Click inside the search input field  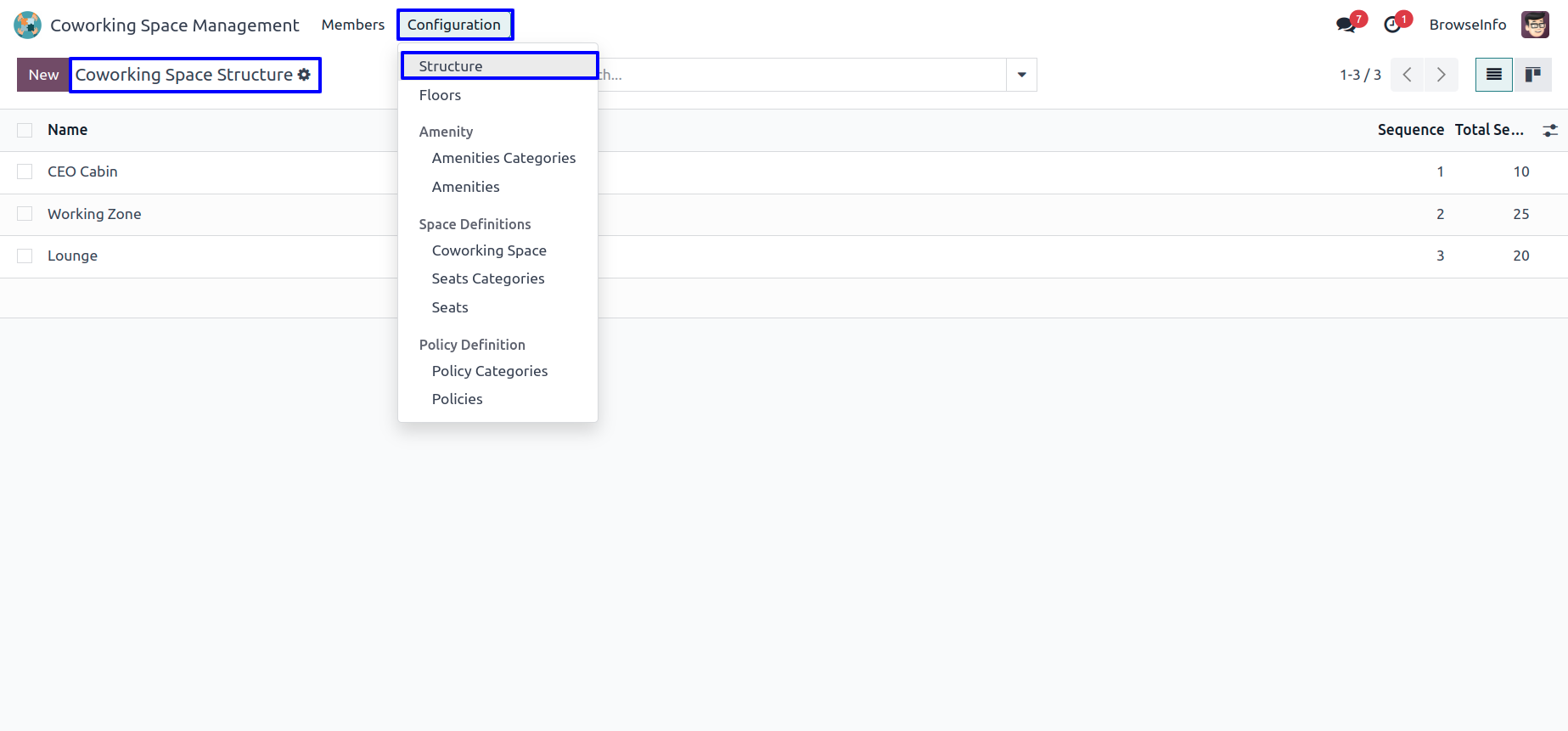pyautogui.click(x=802, y=75)
